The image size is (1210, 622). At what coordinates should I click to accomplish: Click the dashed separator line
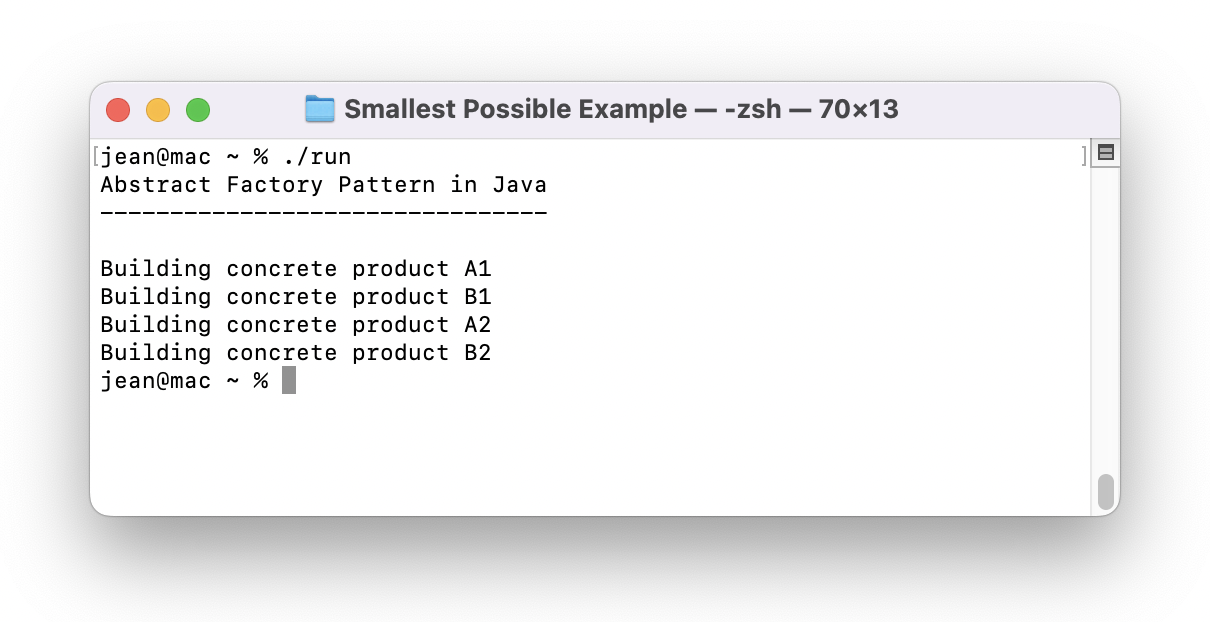tap(324, 213)
